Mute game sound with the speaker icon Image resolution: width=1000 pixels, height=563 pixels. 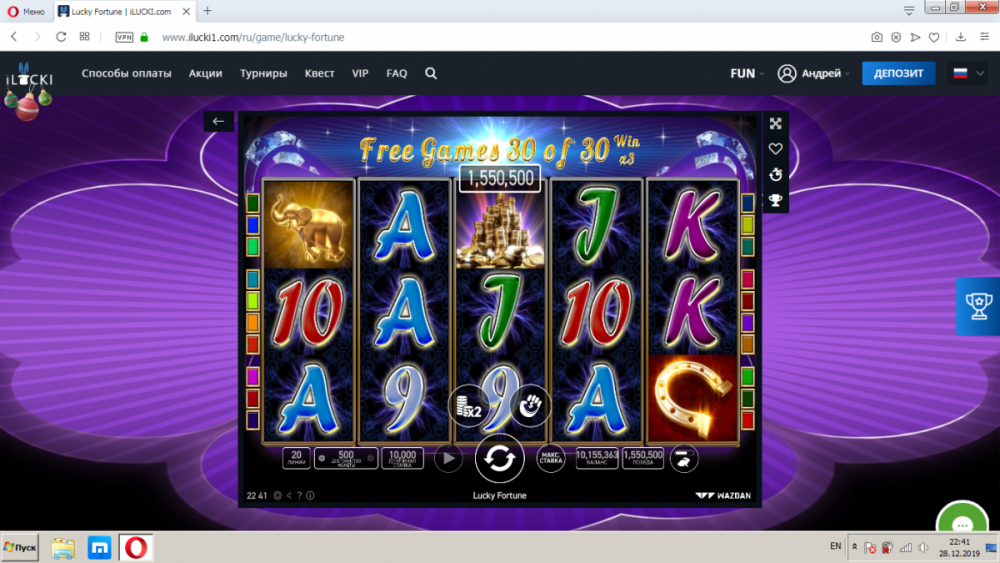tap(289, 495)
